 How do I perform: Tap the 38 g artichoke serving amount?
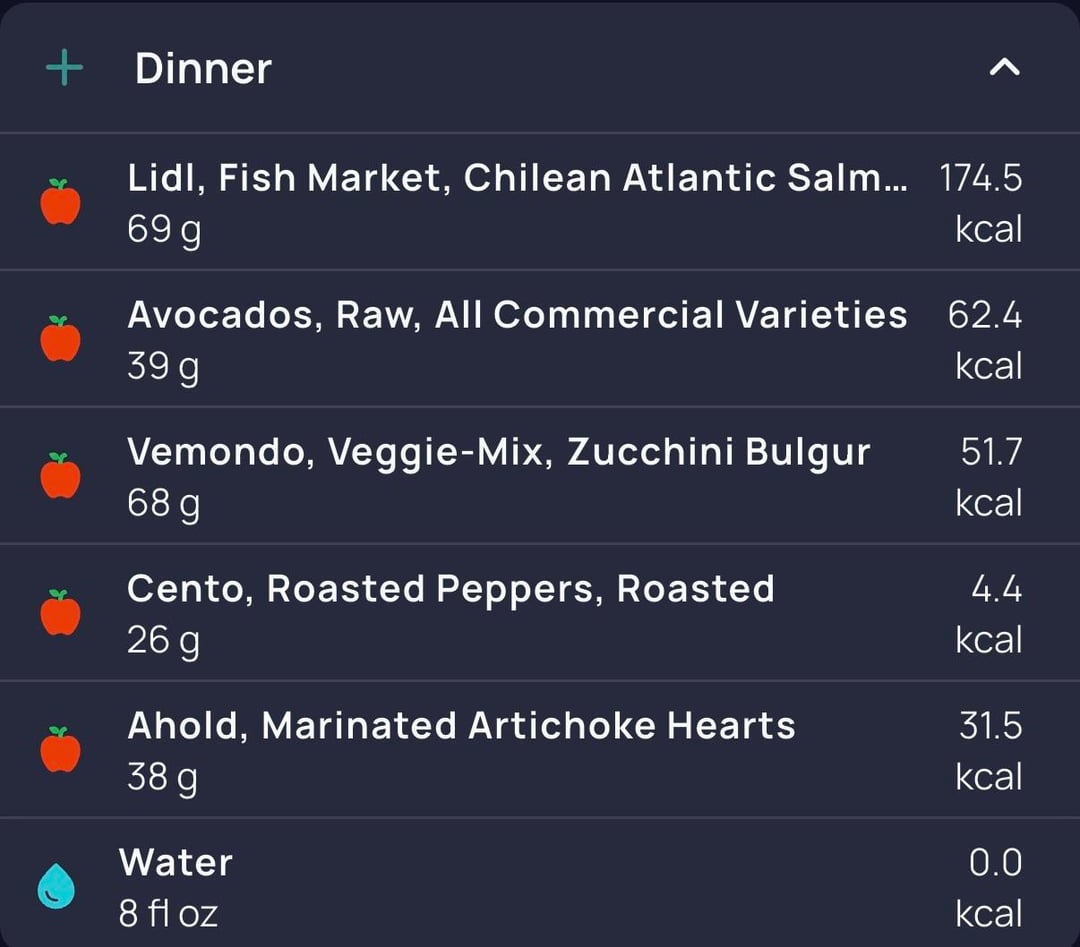pyautogui.click(x=162, y=778)
